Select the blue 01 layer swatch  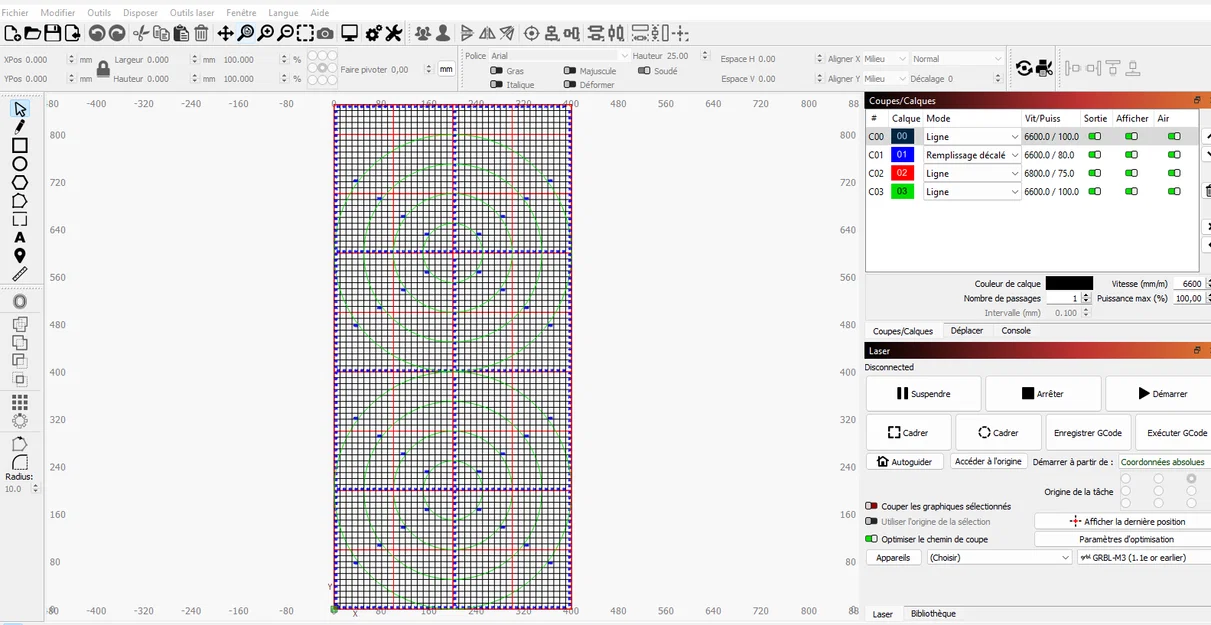[903, 155]
